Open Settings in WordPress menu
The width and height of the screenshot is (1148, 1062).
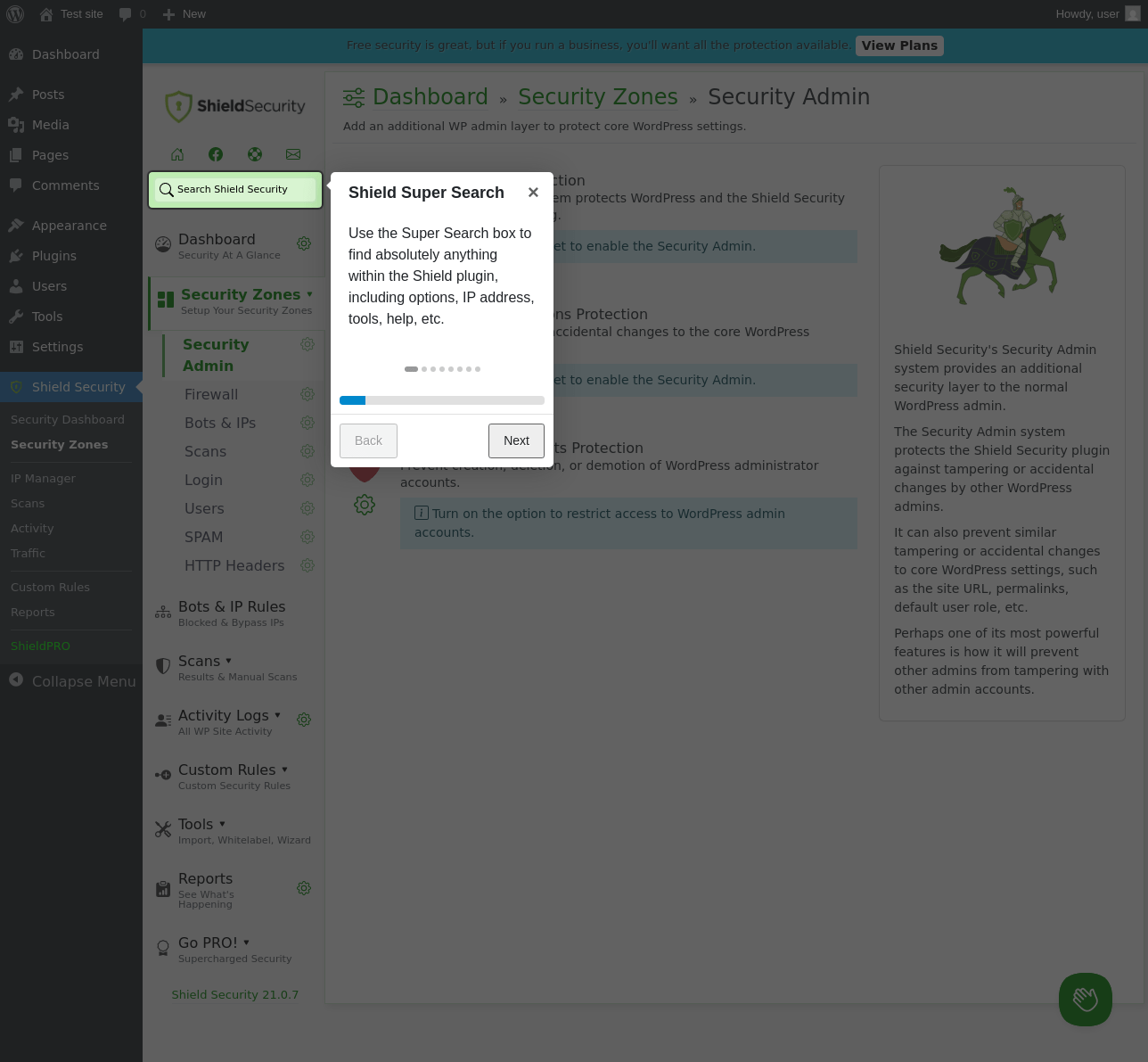point(71,347)
